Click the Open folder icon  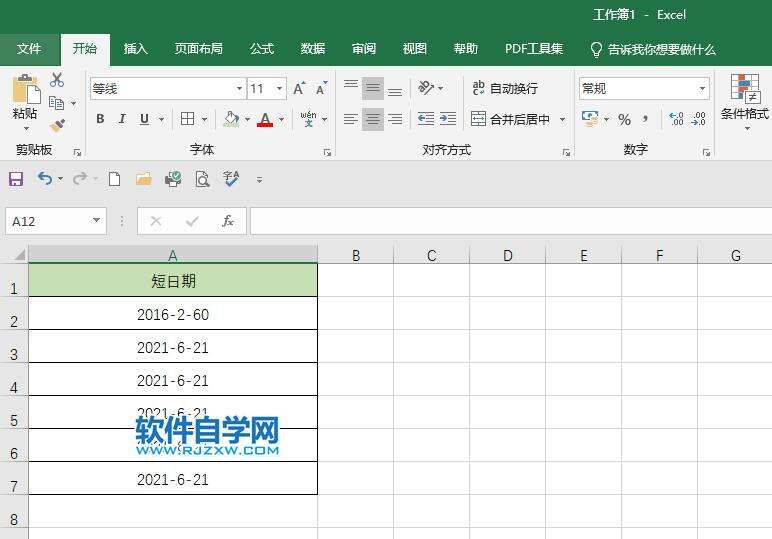[x=143, y=179]
